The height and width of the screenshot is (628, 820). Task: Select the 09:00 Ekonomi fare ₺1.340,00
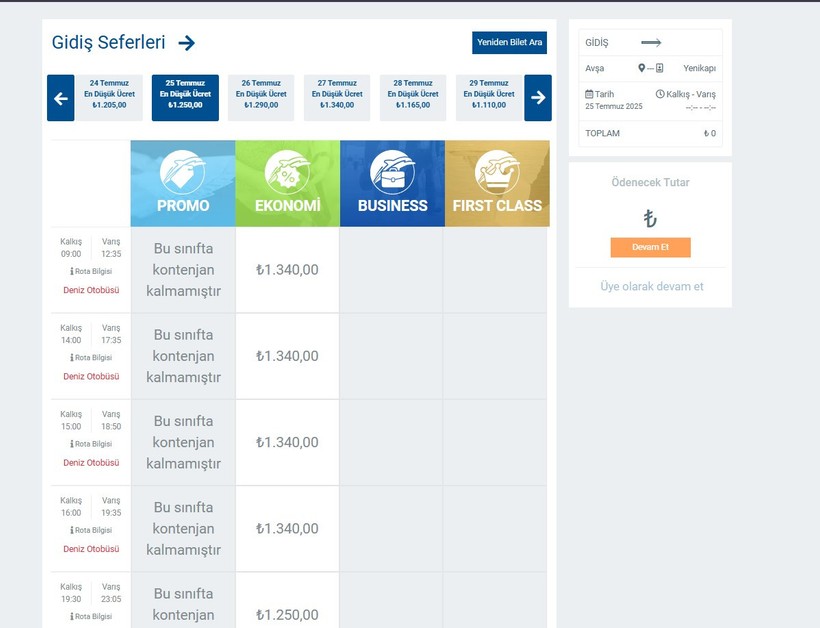click(x=287, y=269)
